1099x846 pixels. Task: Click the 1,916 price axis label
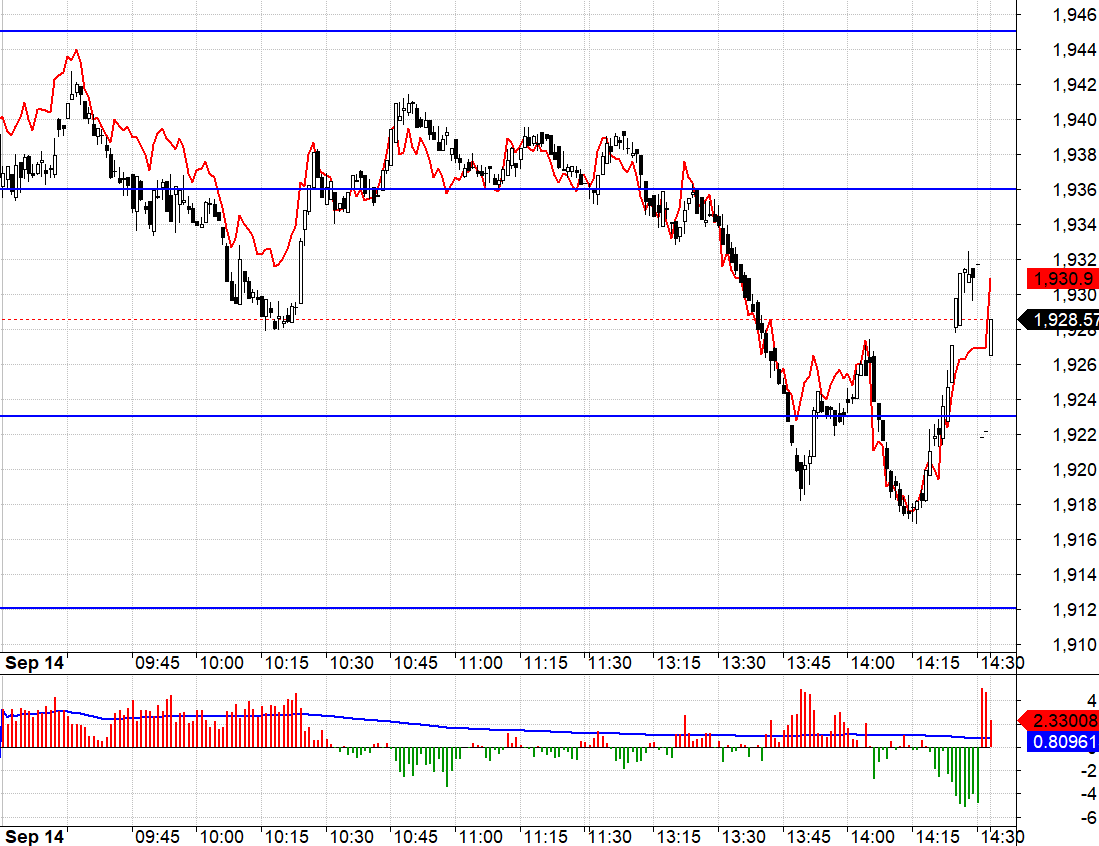coord(1074,540)
